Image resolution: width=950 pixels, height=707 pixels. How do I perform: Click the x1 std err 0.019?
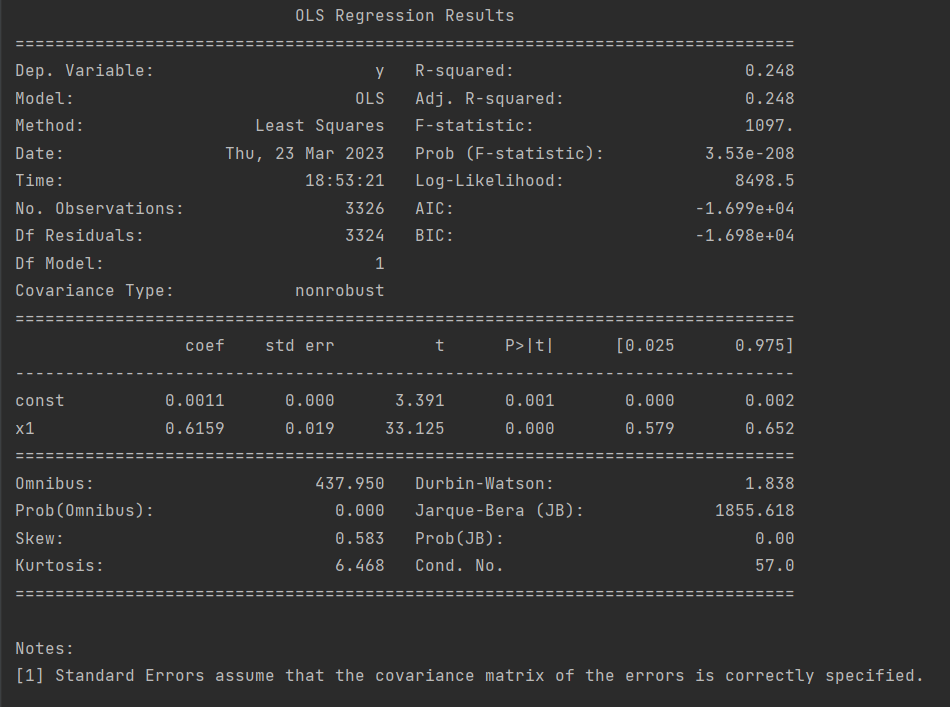click(310, 429)
